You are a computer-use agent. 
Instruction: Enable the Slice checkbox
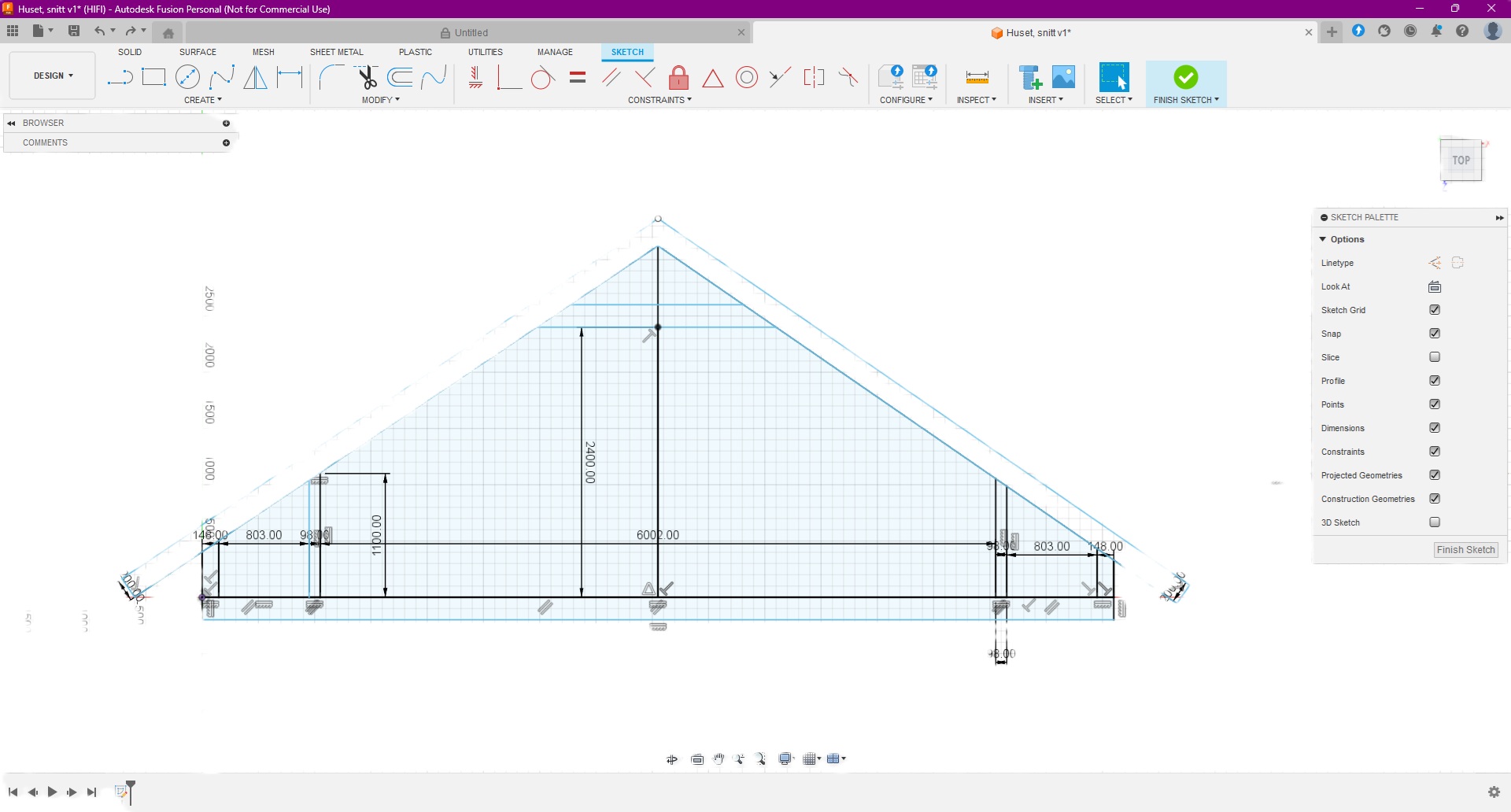[1435, 357]
